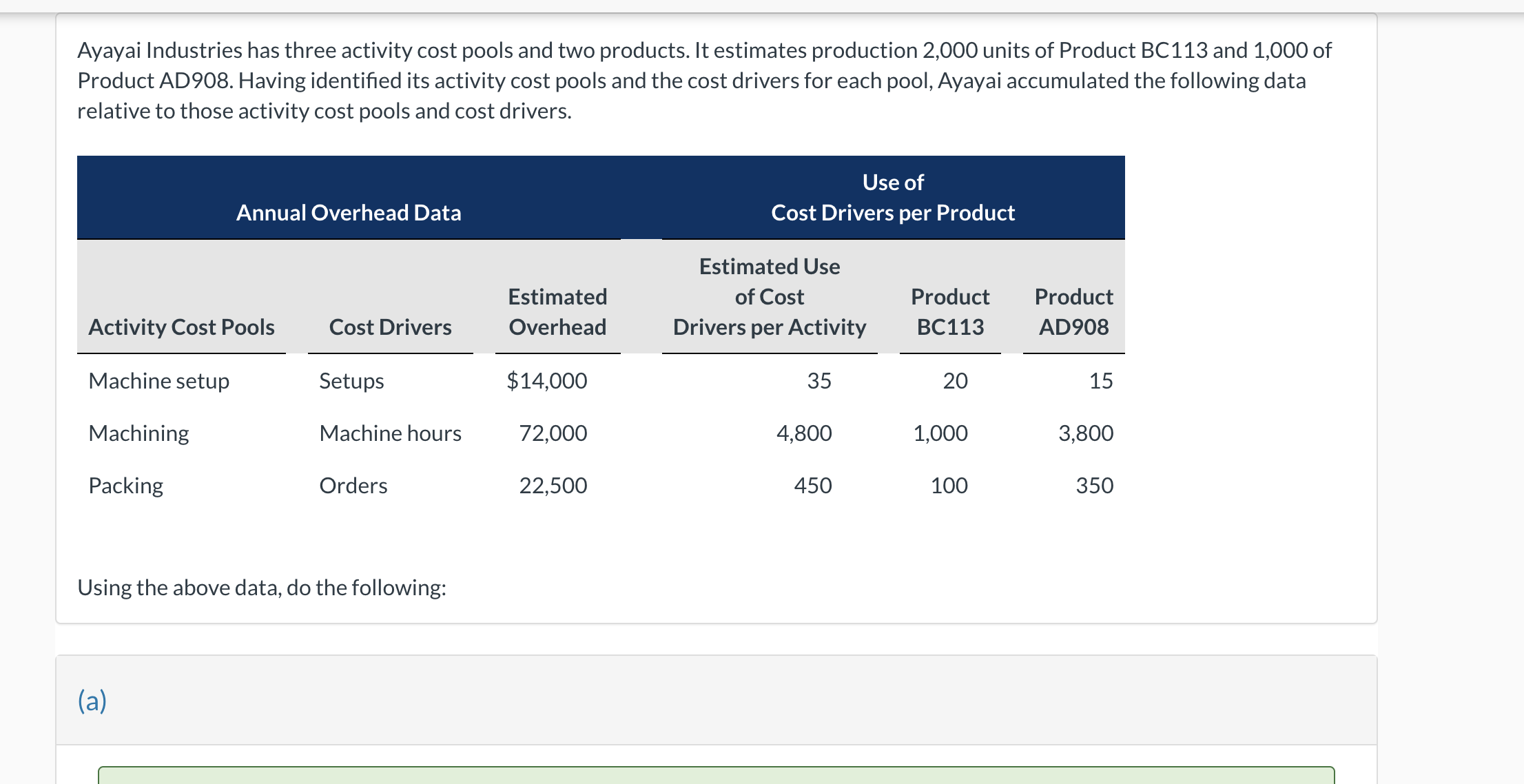Select the Cost Drivers column heading
1524x784 pixels.
pyautogui.click(x=390, y=327)
